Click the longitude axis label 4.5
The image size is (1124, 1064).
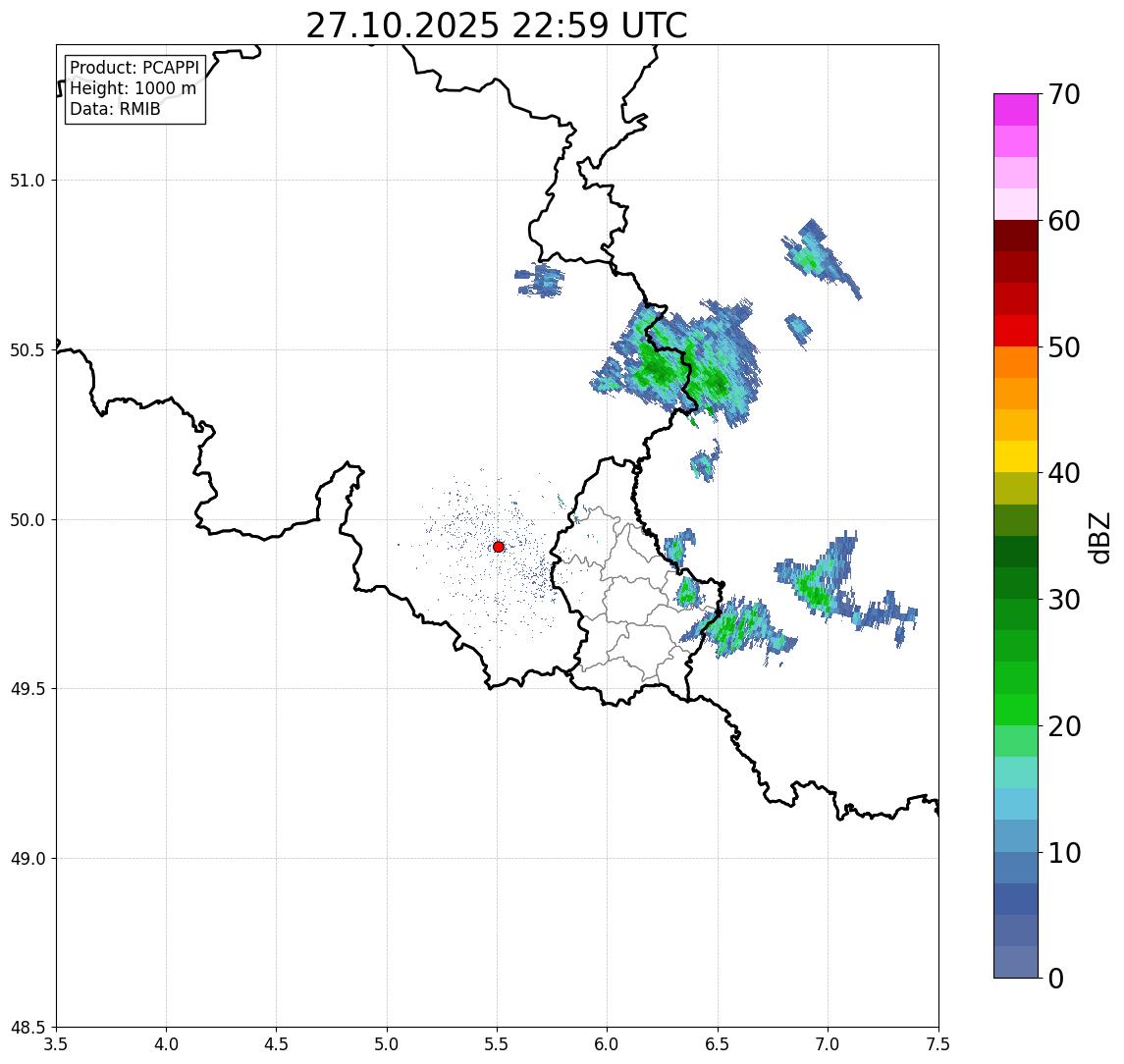pyautogui.click(x=277, y=1044)
